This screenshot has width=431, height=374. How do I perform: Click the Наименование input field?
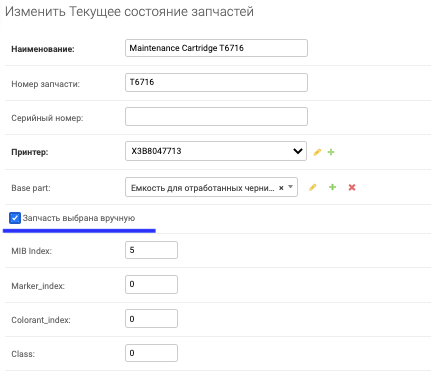(216, 48)
